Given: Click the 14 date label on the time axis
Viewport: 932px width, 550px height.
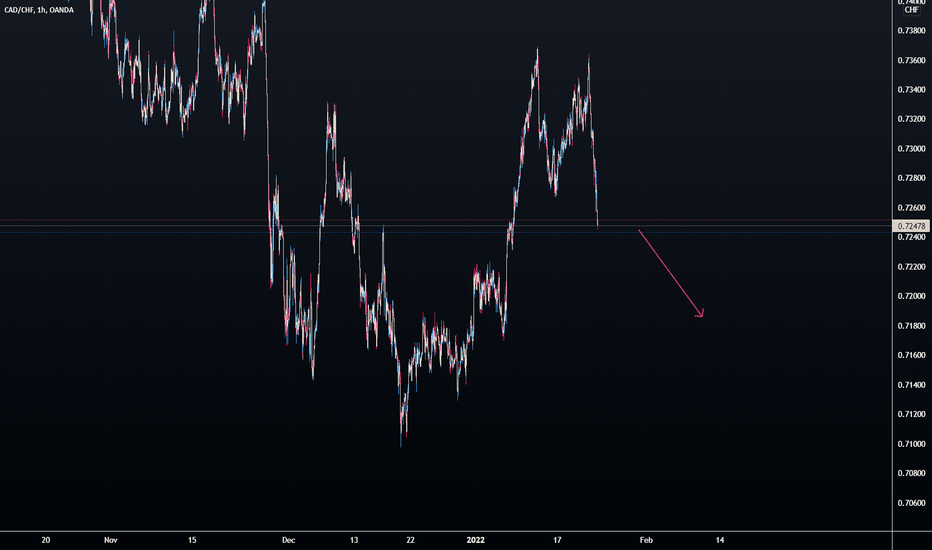Looking at the screenshot, I should (720, 540).
